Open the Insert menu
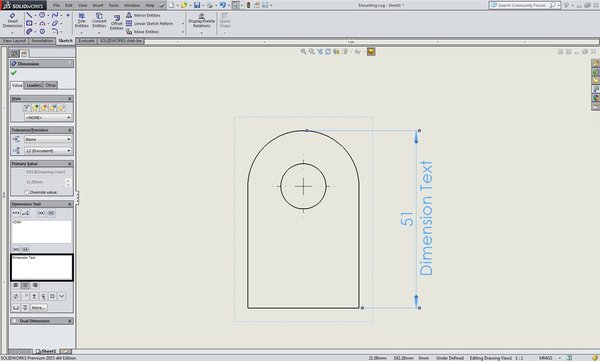This screenshot has width=600, height=361. click(98, 5)
